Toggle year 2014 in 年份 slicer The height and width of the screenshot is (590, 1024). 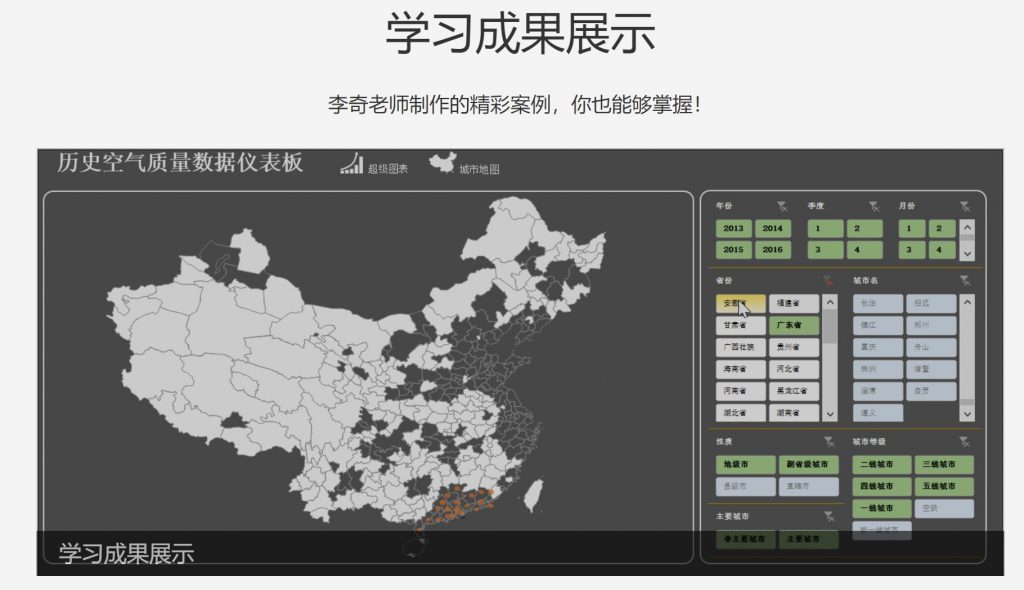click(x=773, y=228)
